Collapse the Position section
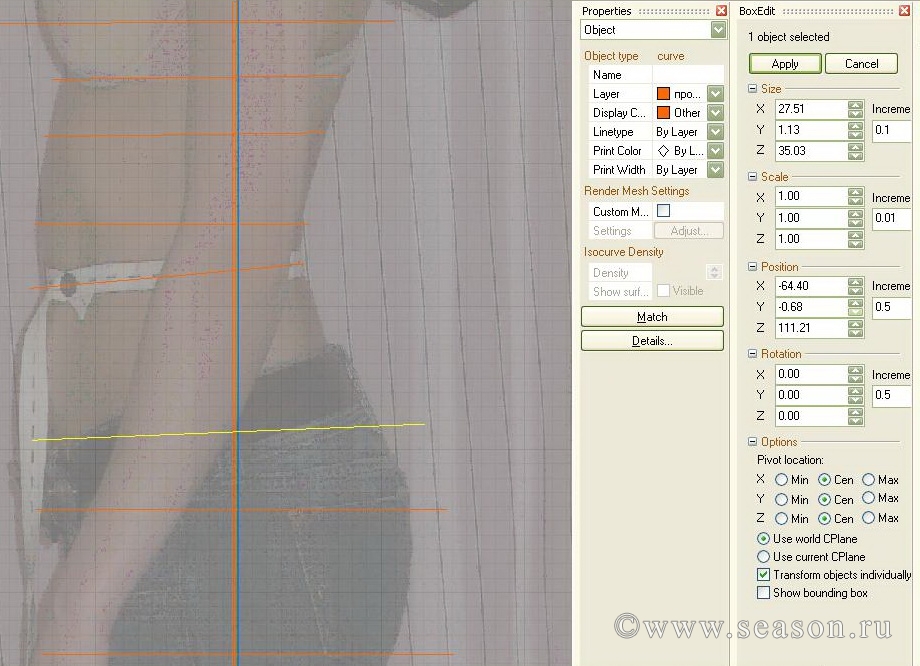 click(753, 267)
